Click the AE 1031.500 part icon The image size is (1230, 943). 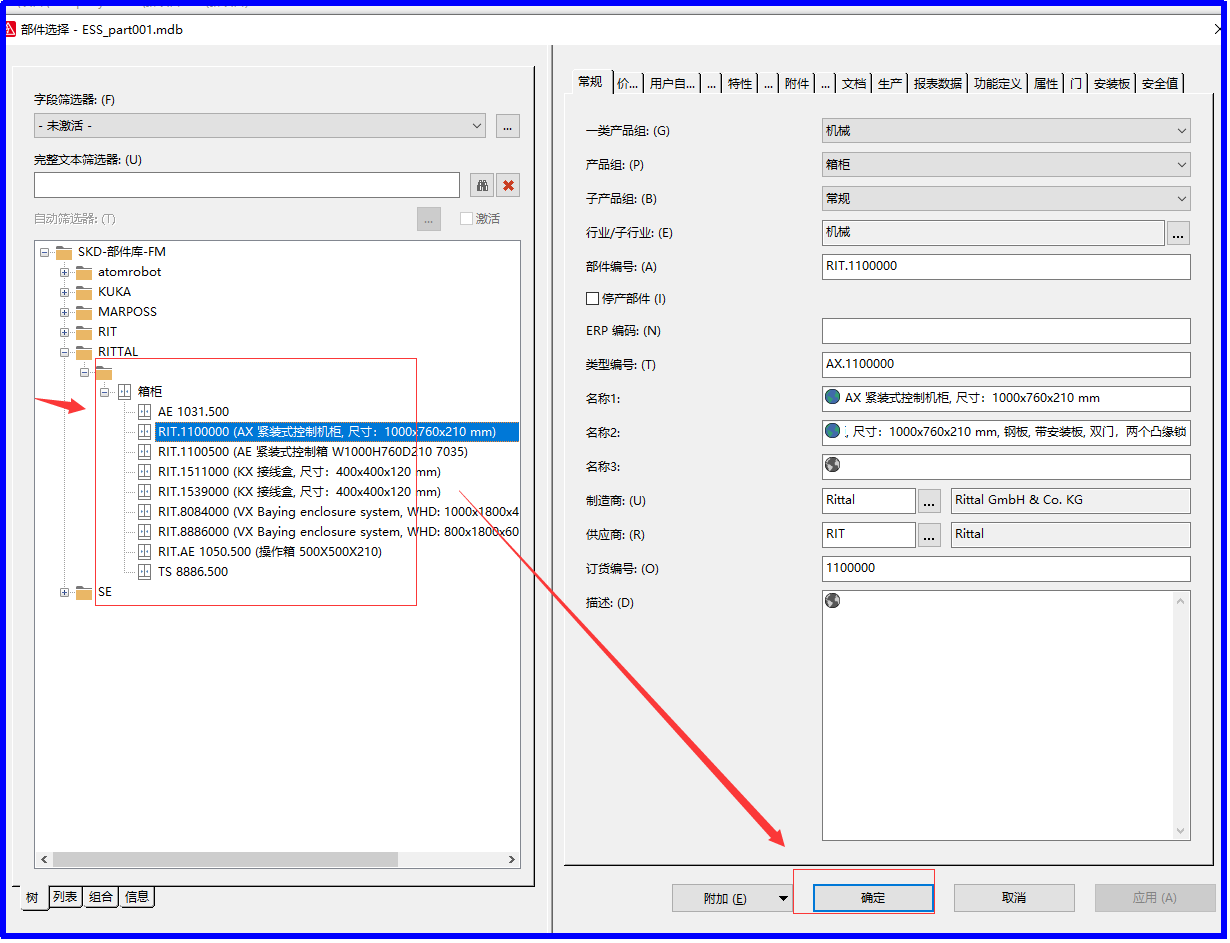coord(144,412)
